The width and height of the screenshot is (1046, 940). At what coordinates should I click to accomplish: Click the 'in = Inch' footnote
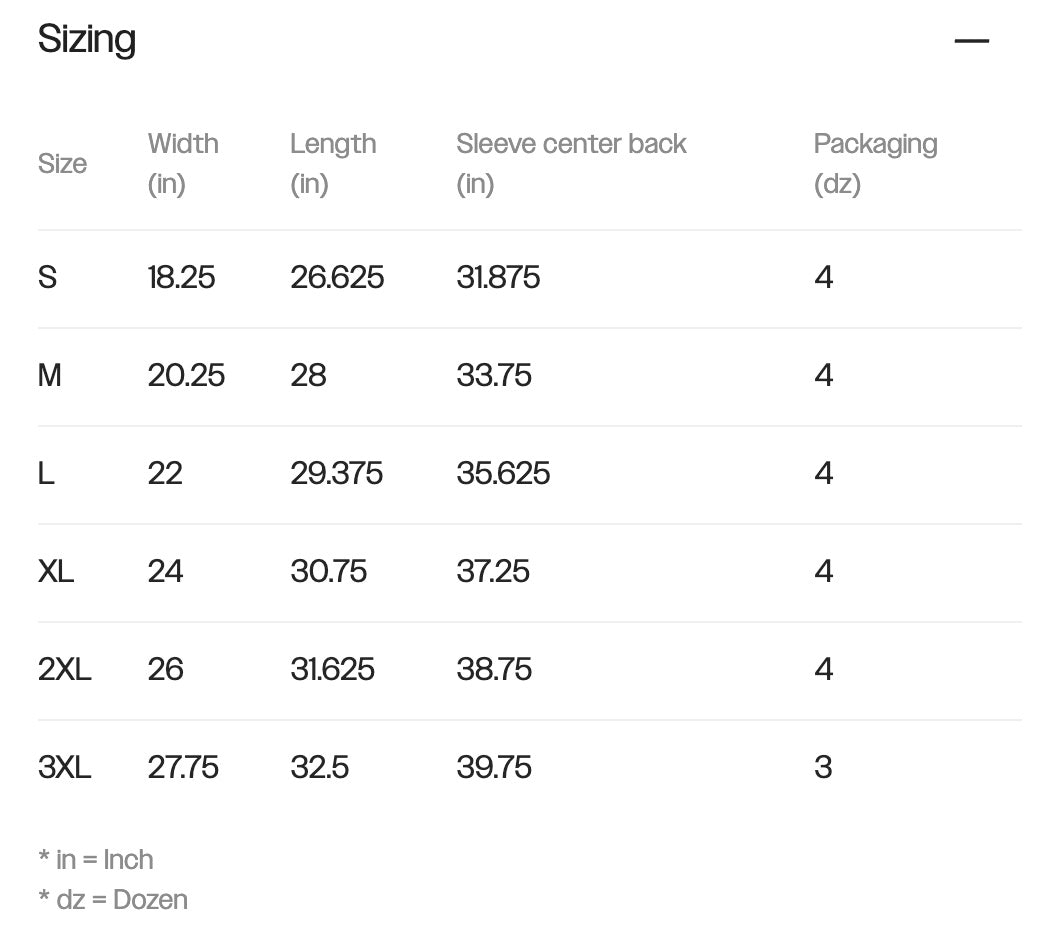(96, 860)
